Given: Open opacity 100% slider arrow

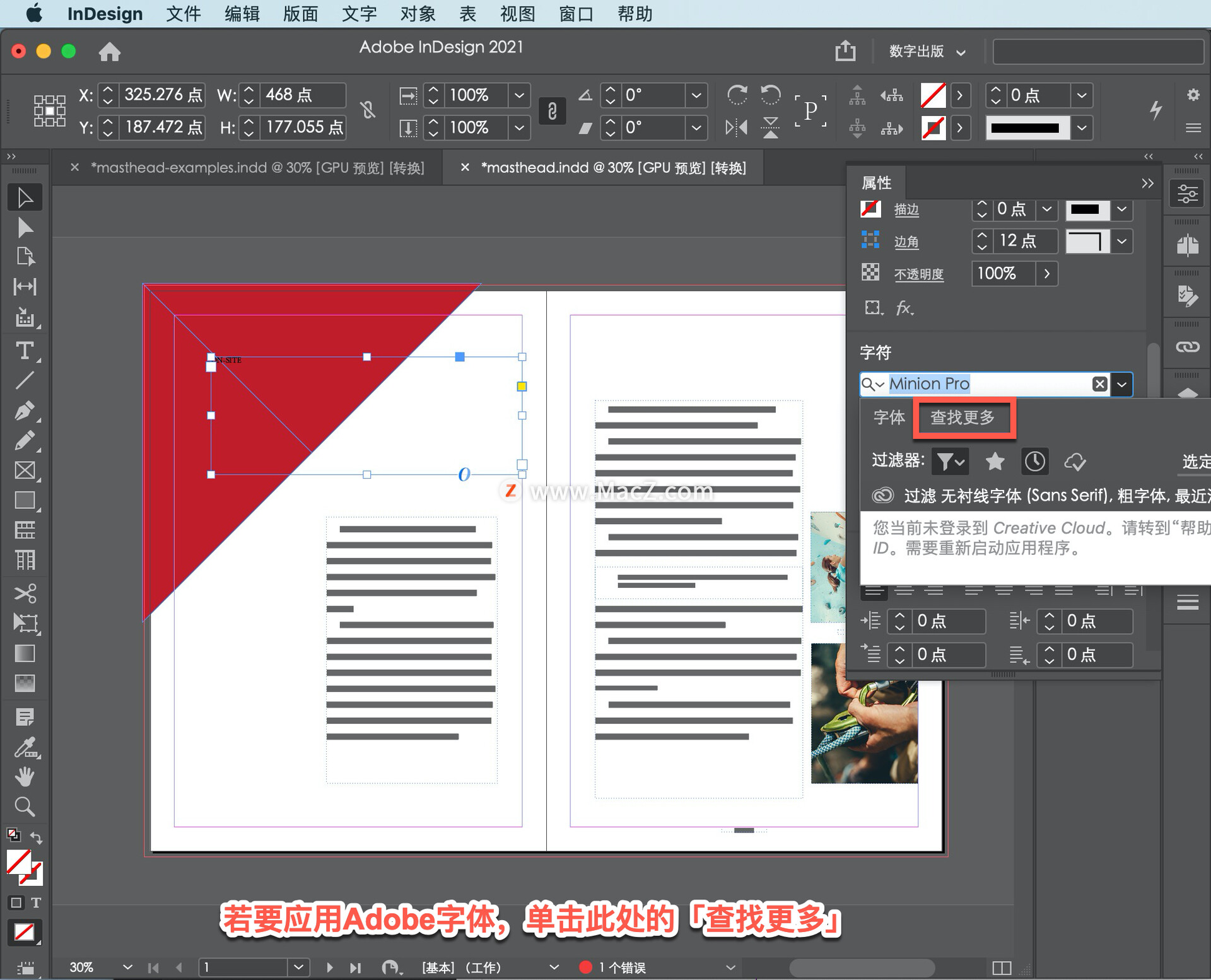Looking at the screenshot, I should tap(1047, 274).
